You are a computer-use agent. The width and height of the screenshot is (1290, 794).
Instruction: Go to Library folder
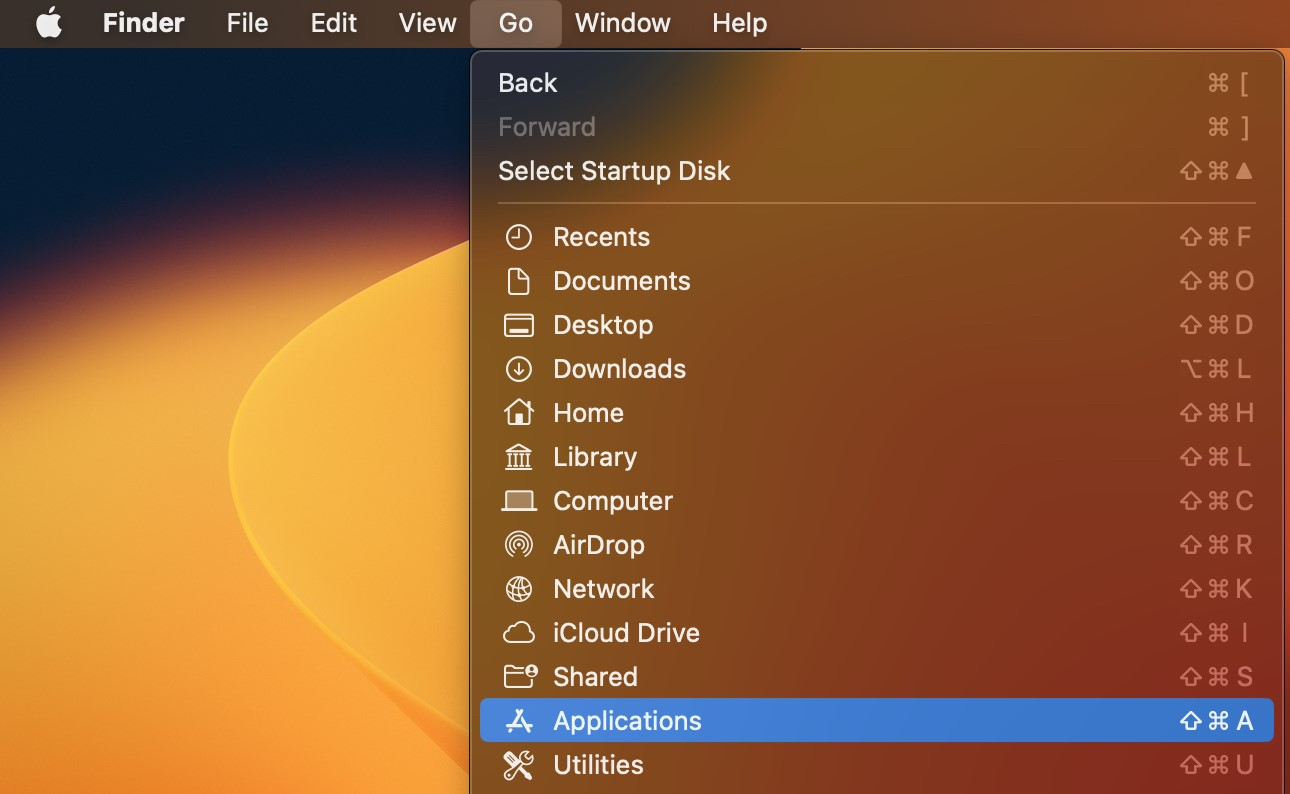pos(877,457)
